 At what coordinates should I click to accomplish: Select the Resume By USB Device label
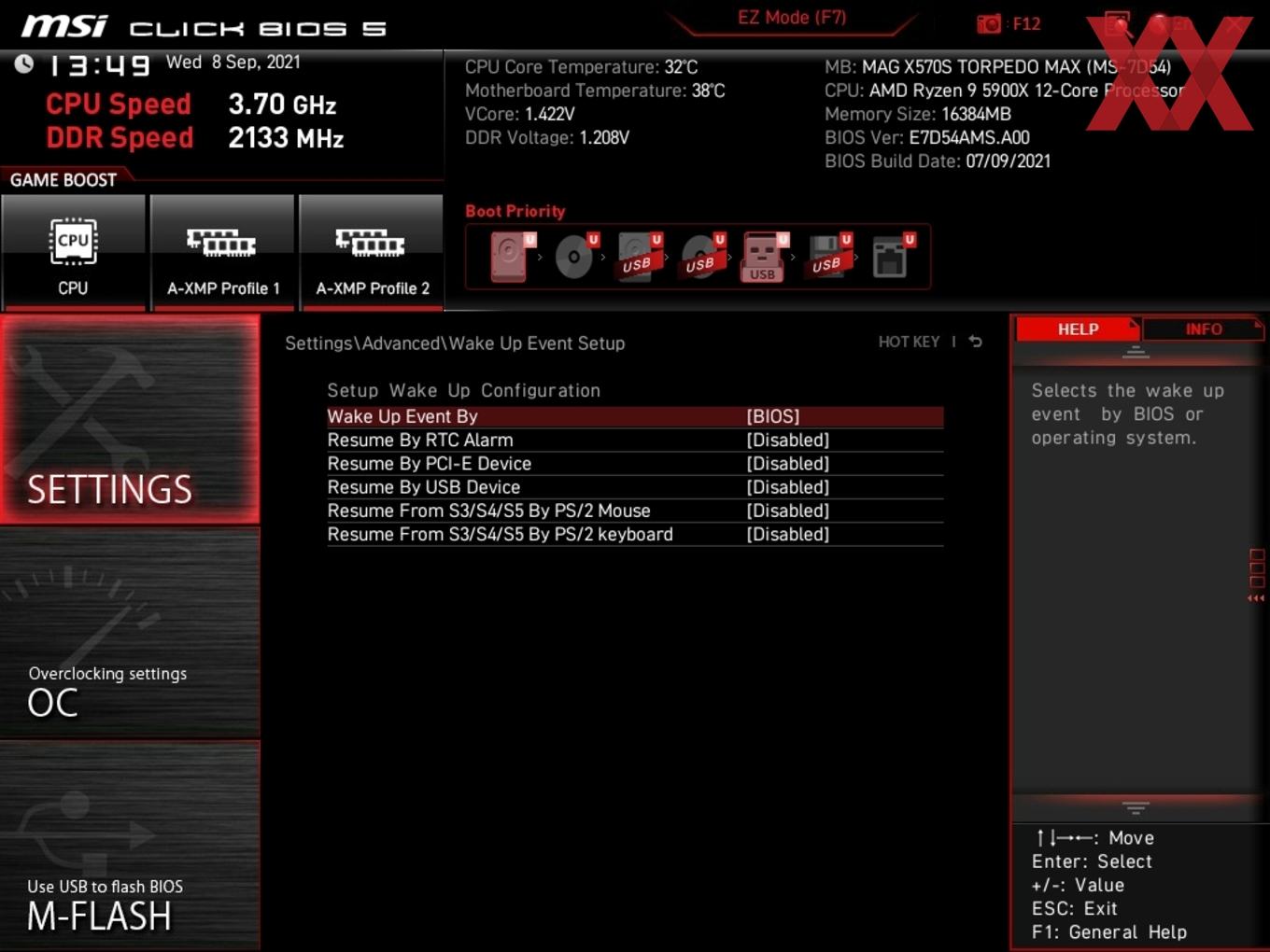click(423, 487)
